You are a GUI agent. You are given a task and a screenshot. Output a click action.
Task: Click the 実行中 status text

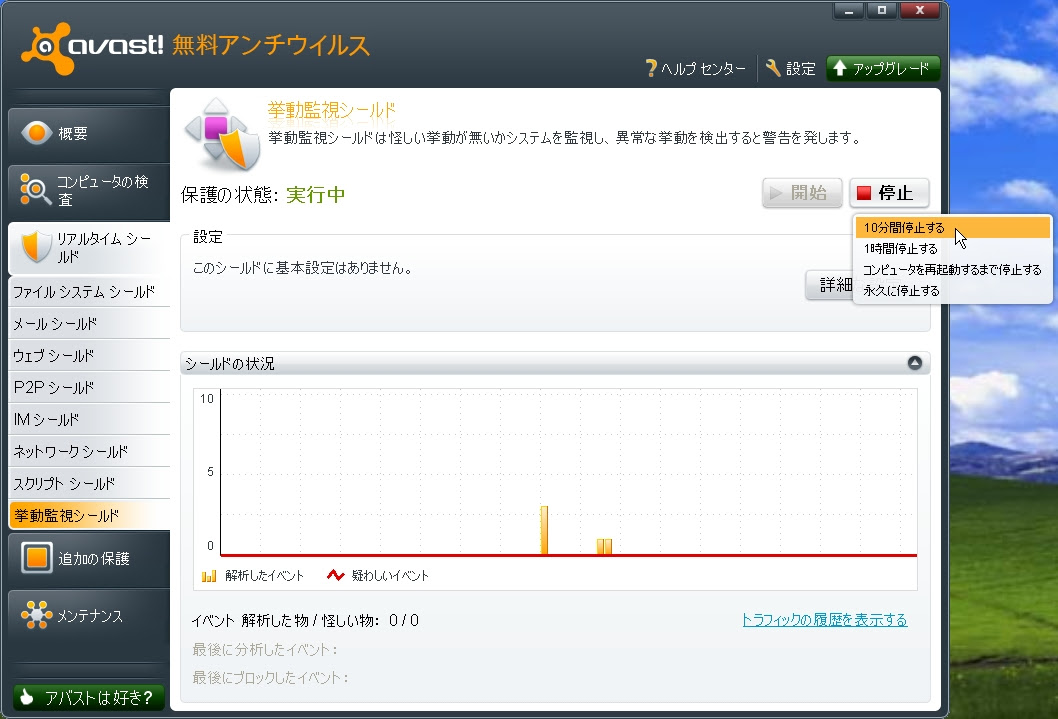[x=315, y=194]
